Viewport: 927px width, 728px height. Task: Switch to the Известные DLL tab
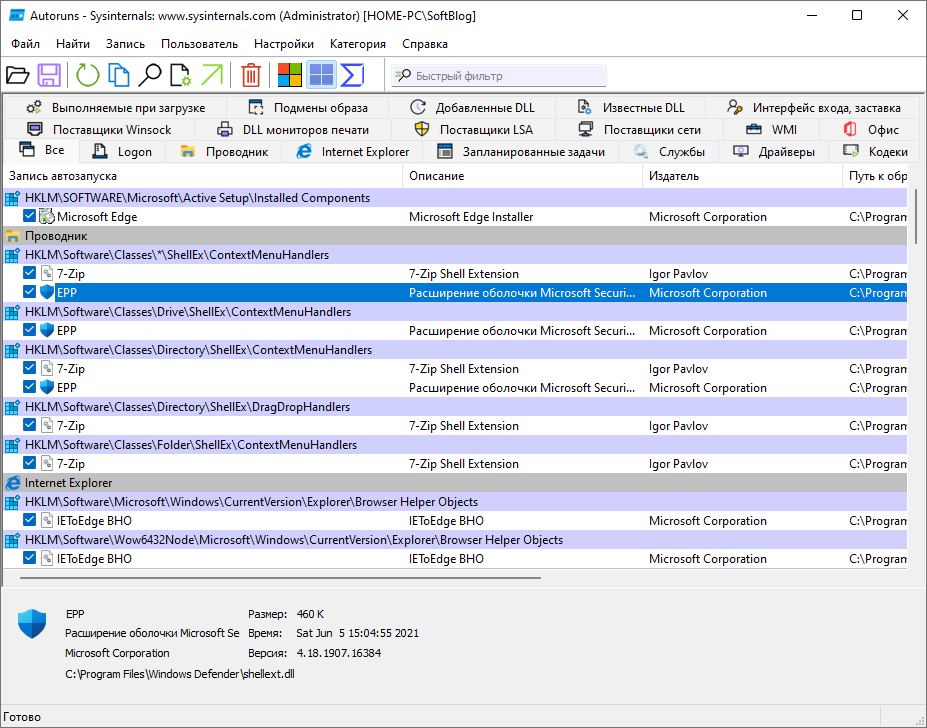(630, 108)
